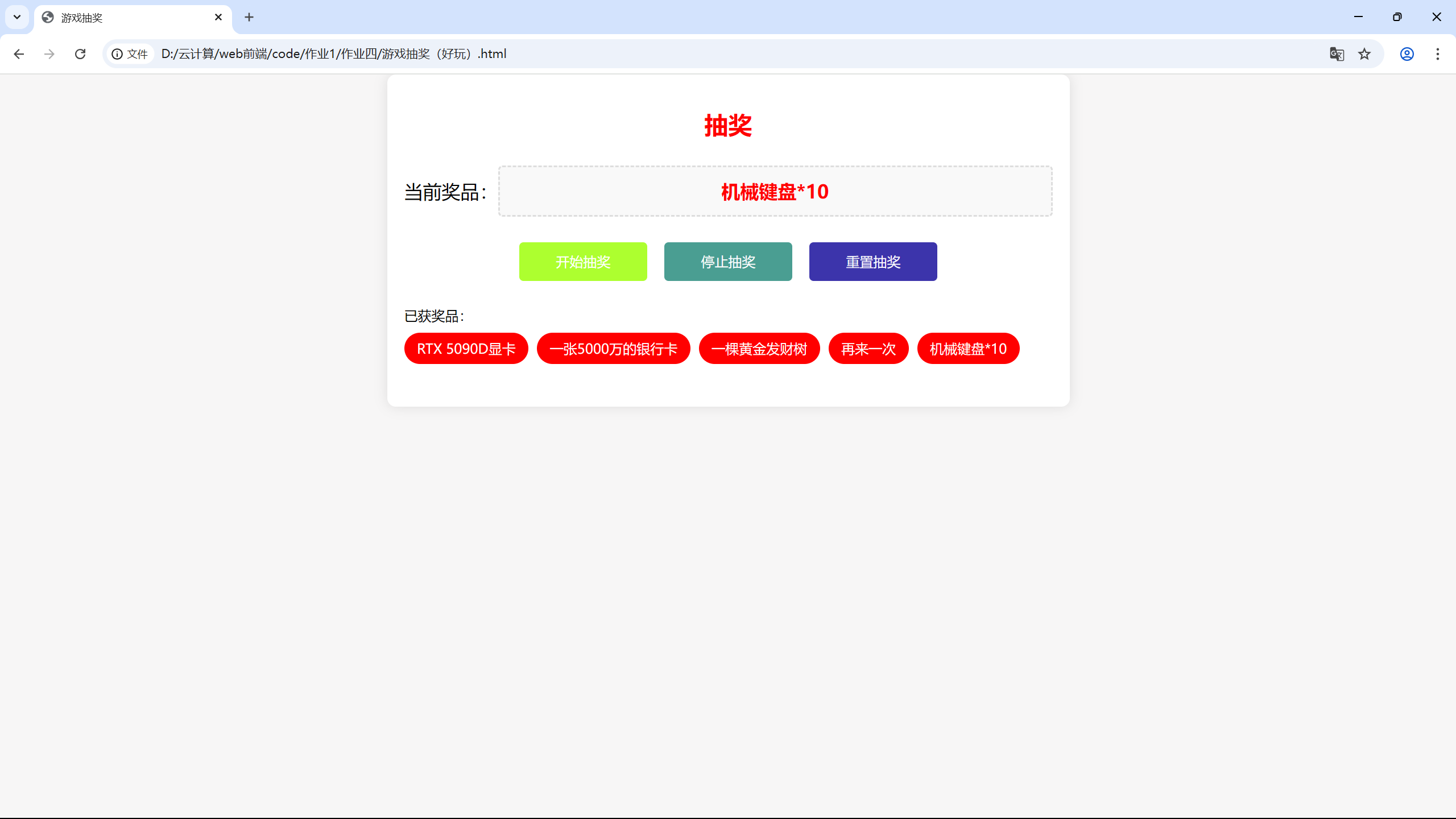Click the 当前奖品 label
The width and height of the screenshot is (1456, 819).
coord(445,192)
